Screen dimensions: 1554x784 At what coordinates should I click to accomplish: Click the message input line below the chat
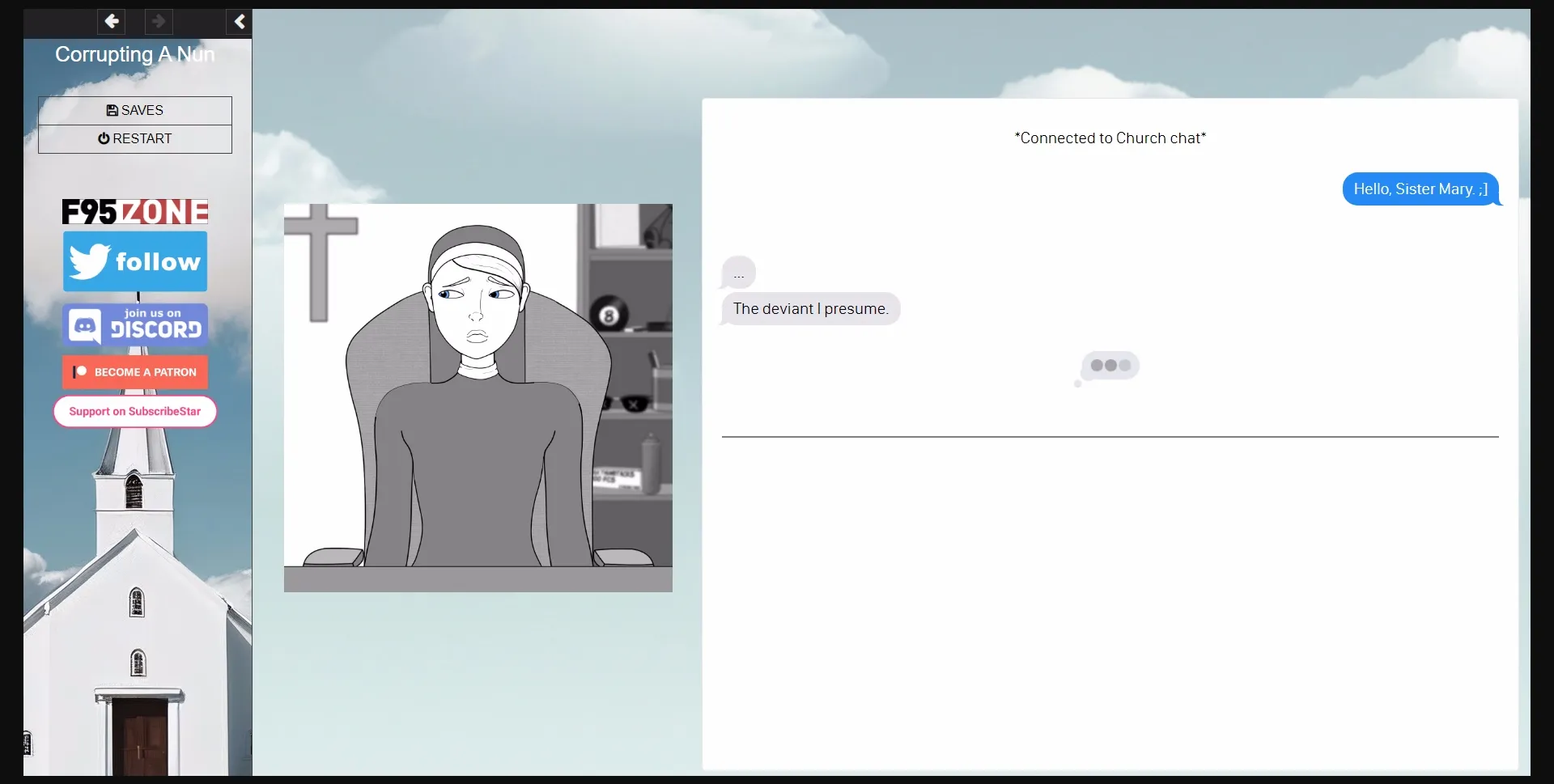(x=1110, y=435)
